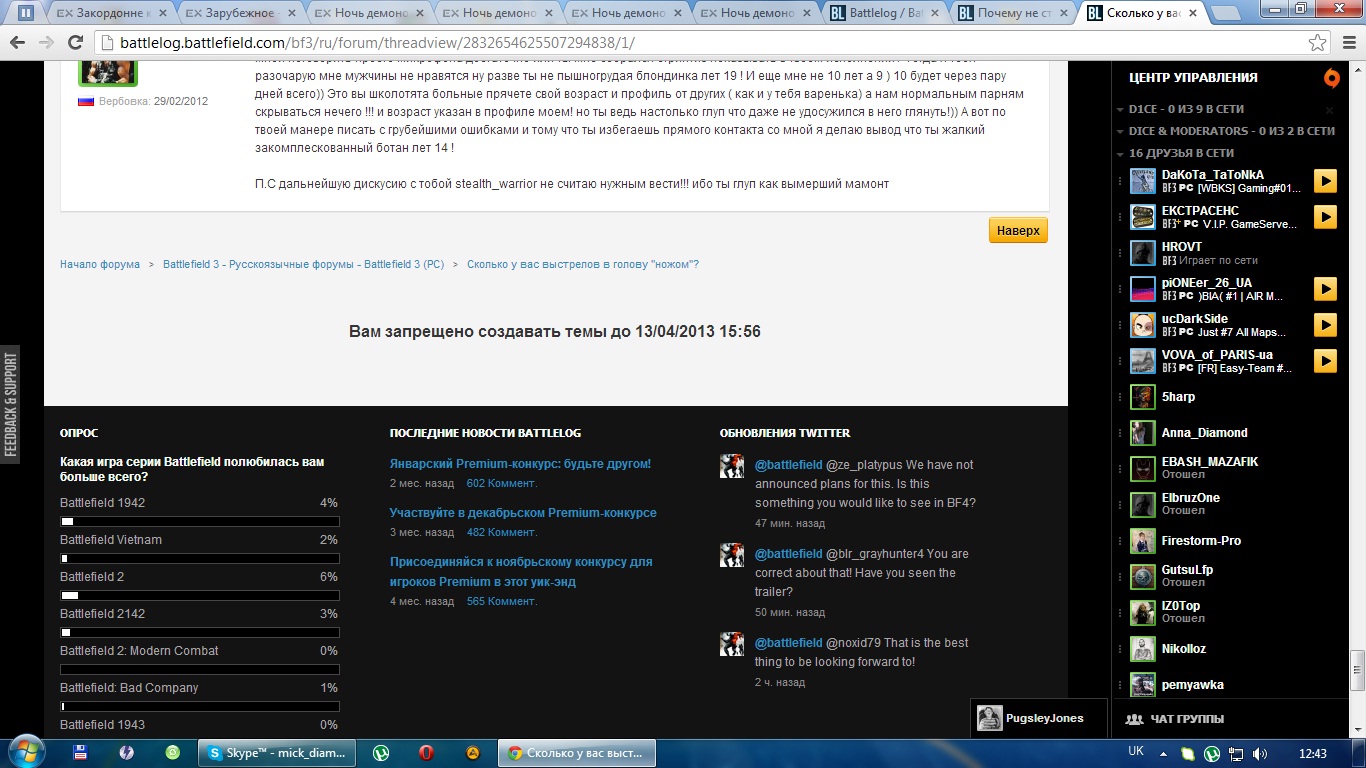Open the PugsleyJones chat tab
The height and width of the screenshot is (768, 1366).
[x=1038, y=718]
